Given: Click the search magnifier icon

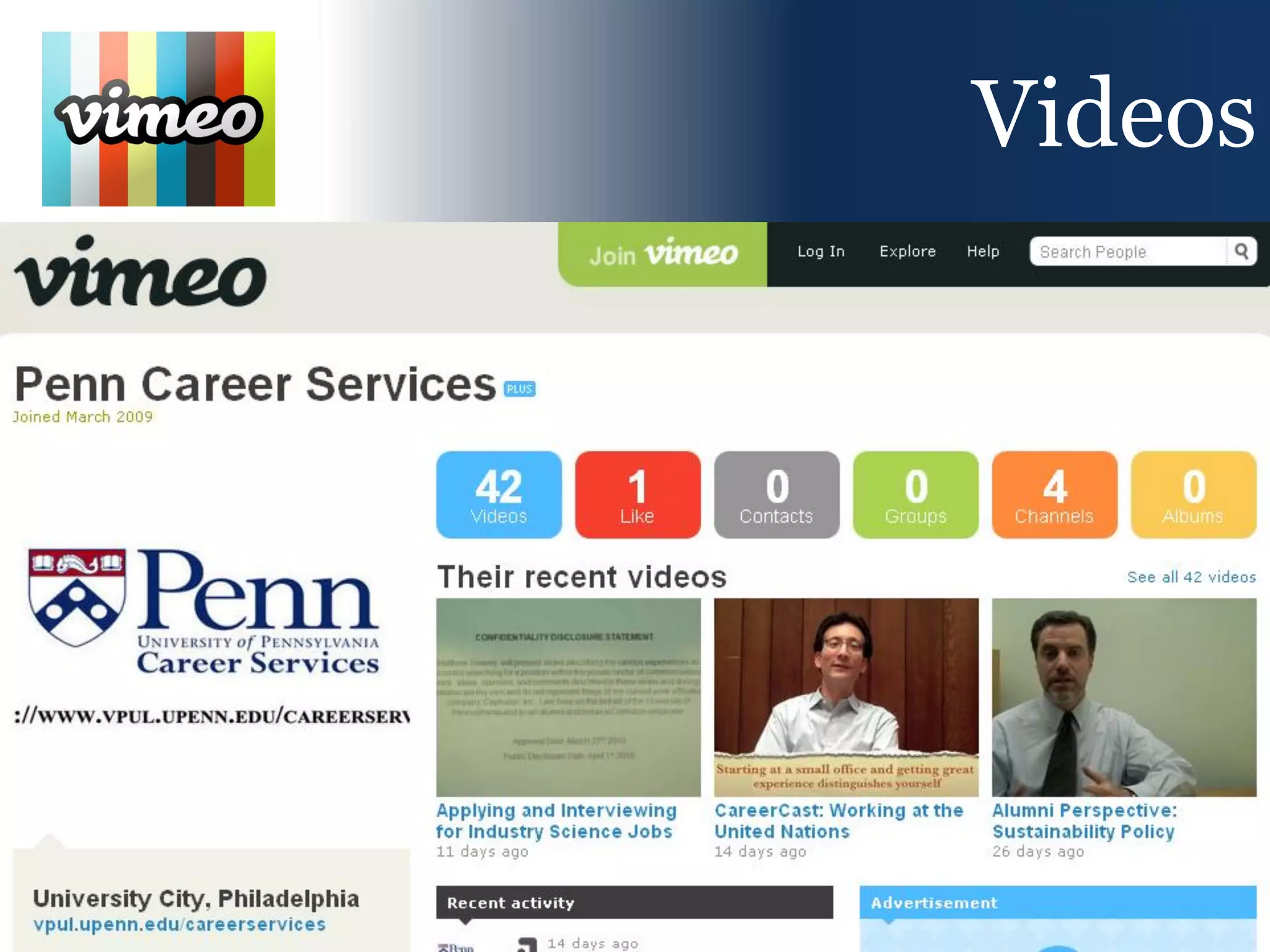Looking at the screenshot, I should (x=1241, y=251).
